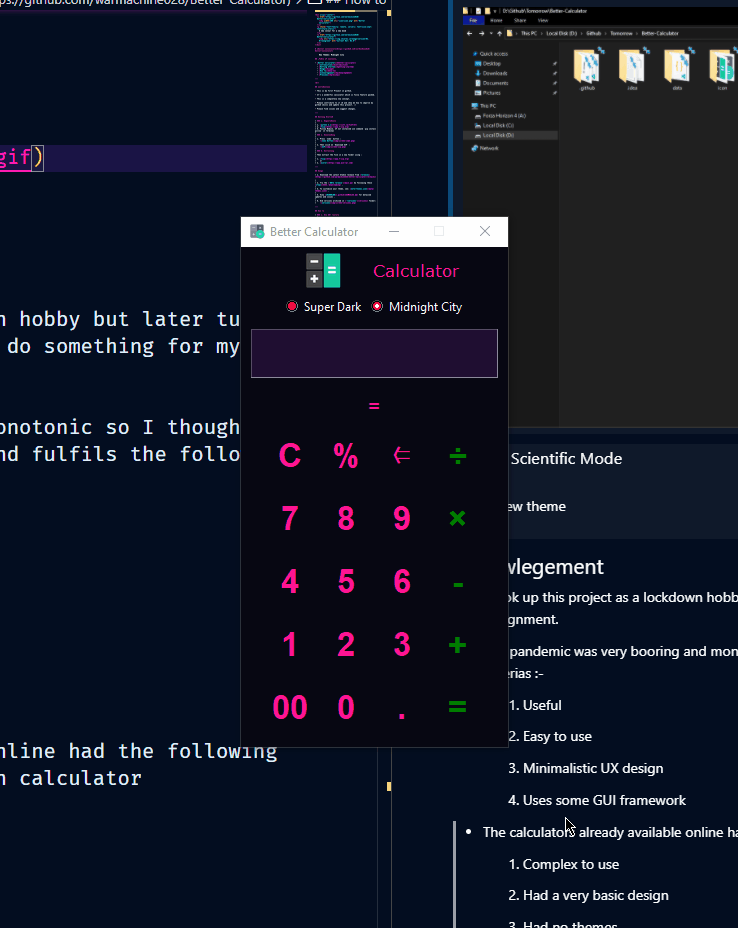
Task: Click the Better Calculator logo icon
Action: coord(323,270)
